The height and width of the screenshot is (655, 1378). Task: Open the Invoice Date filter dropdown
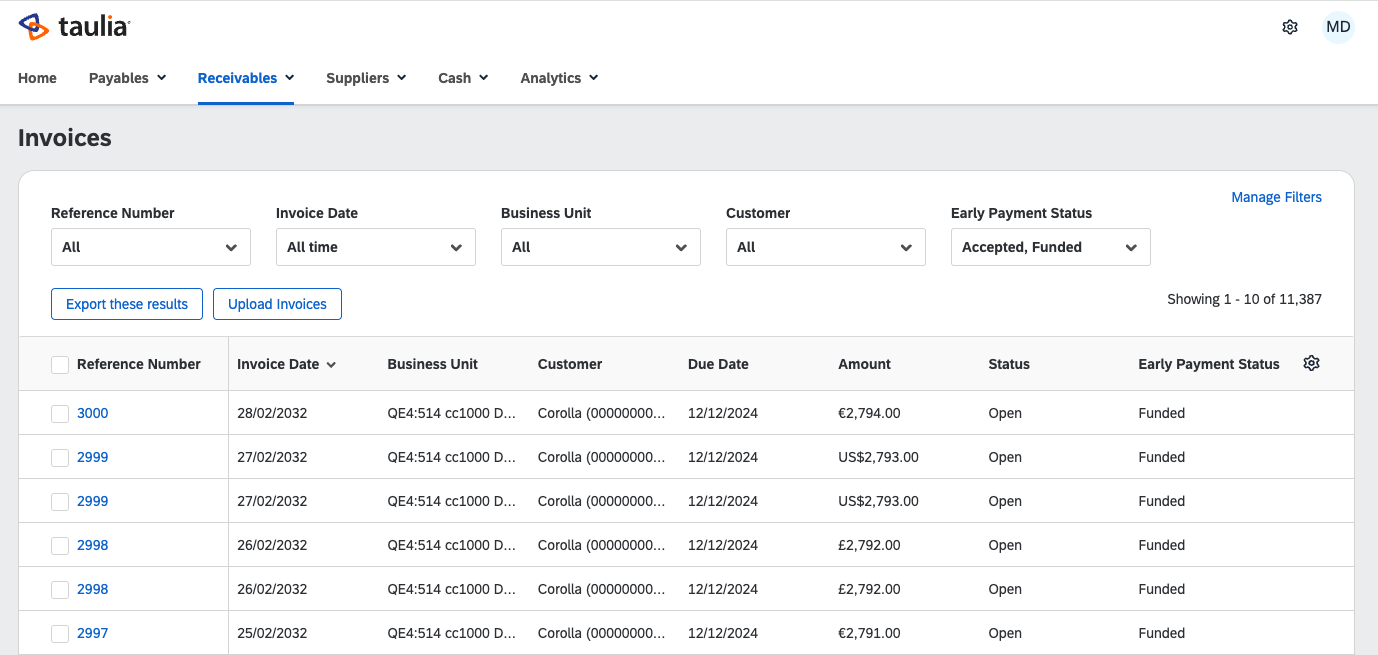click(375, 247)
